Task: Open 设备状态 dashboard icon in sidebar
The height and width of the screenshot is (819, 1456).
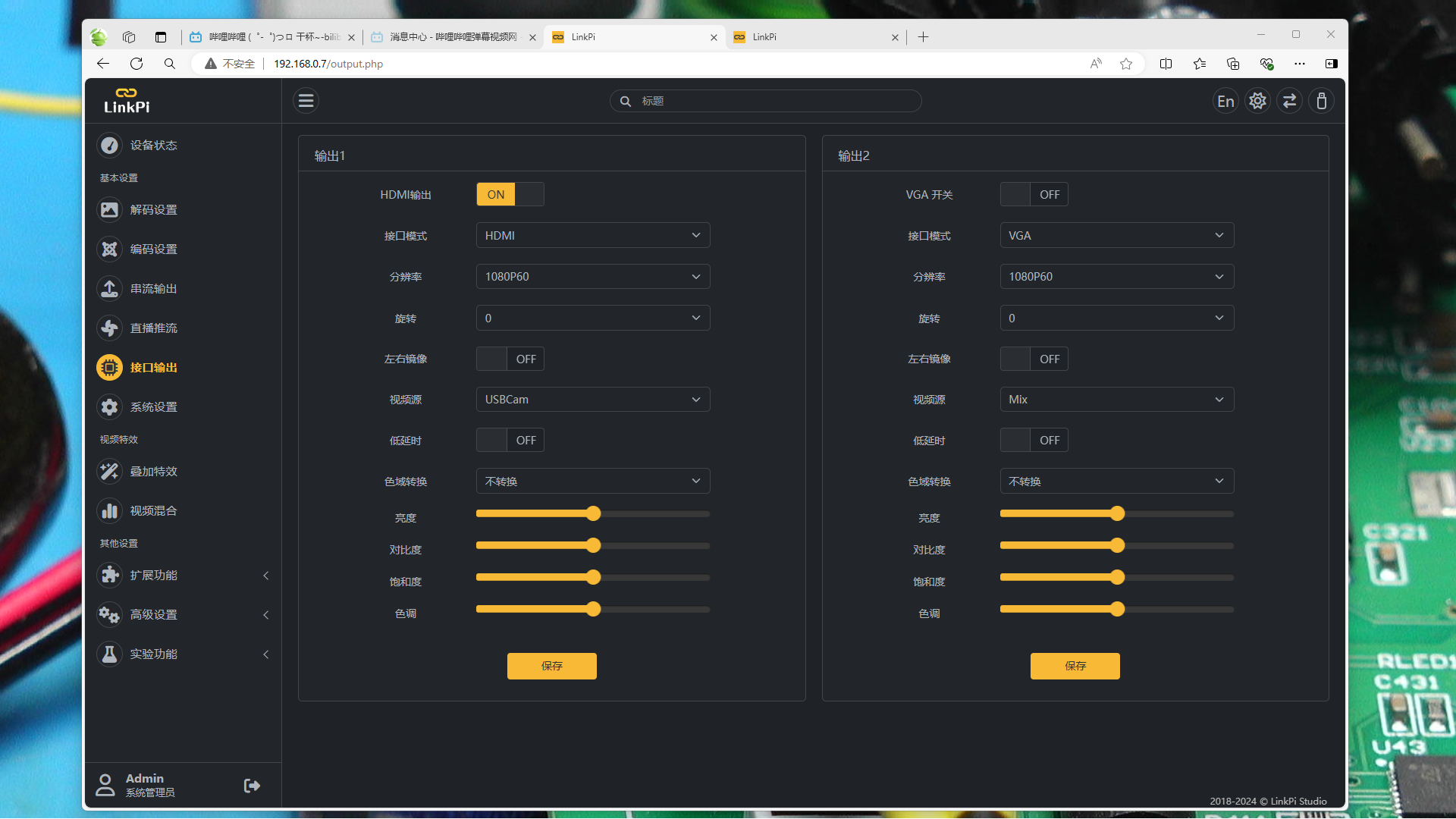Action: [x=110, y=145]
